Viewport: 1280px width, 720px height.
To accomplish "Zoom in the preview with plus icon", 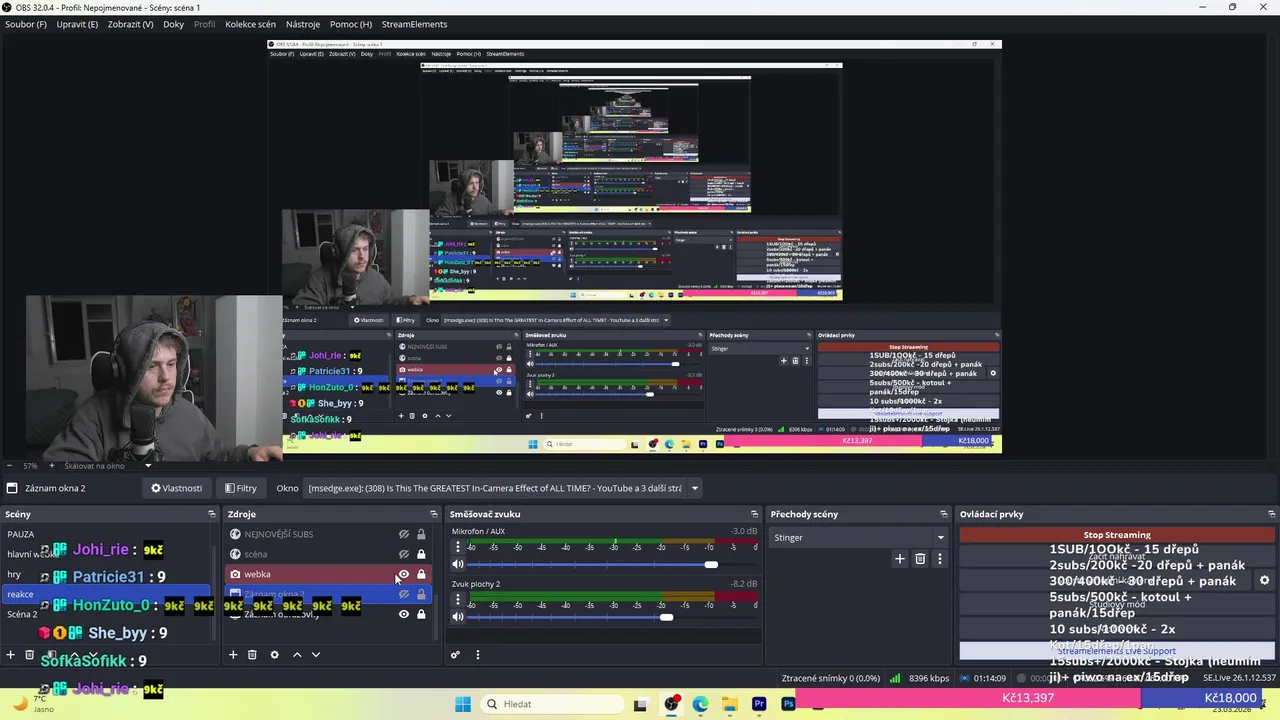I will pyautogui.click(x=51, y=465).
